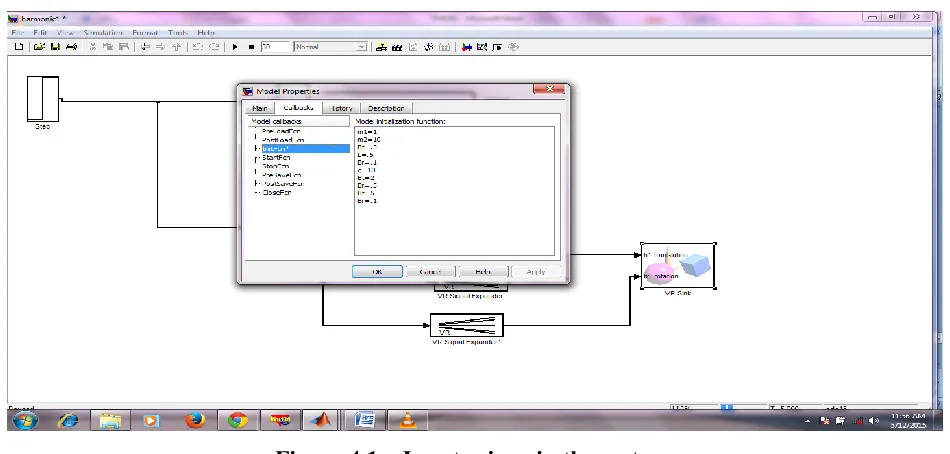This screenshot has height=454, width=950.
Task: Toggle the Model Browser toolbar icon
Action: [x=497, y=47]
